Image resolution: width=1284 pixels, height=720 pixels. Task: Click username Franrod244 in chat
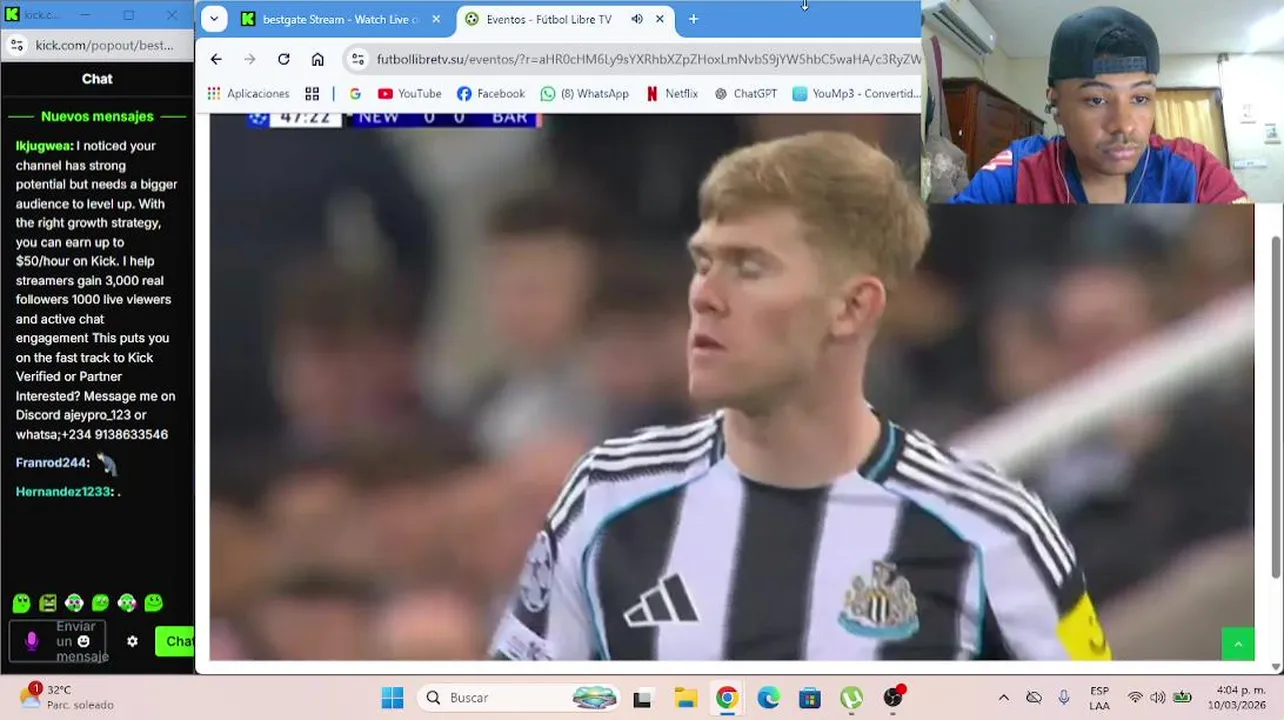point(53,463)
